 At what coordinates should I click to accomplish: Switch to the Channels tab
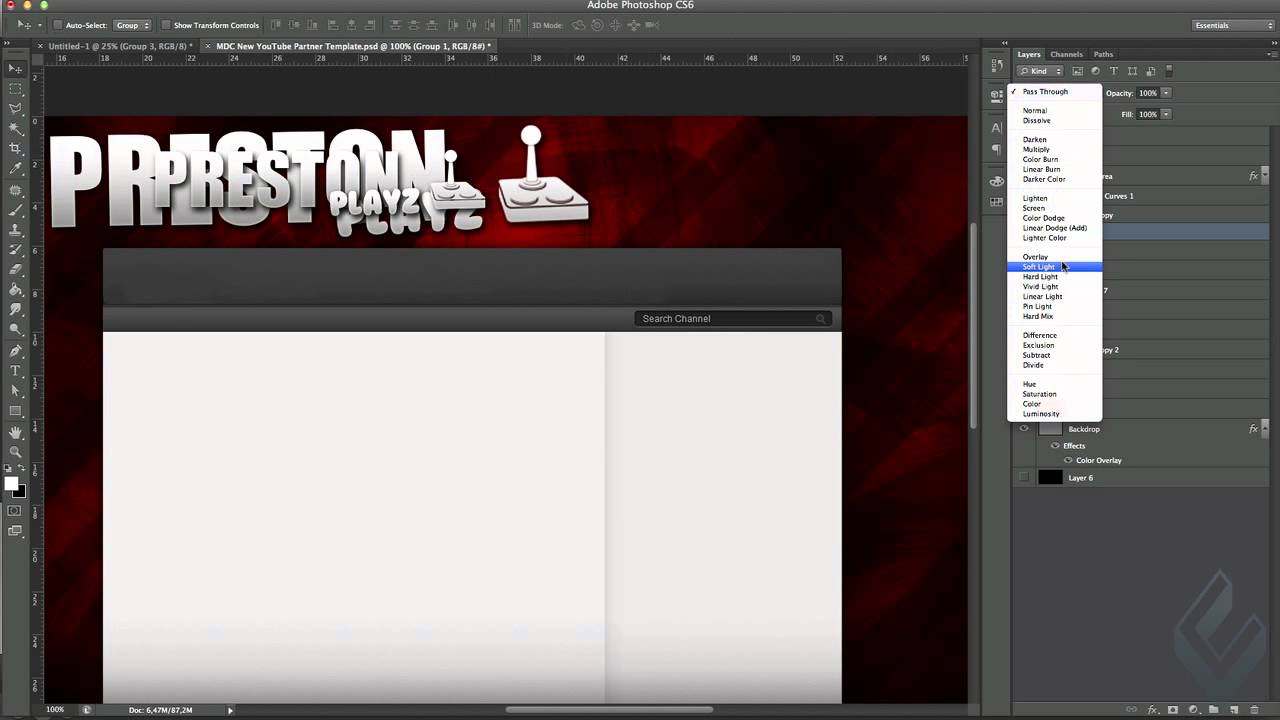point(1066,54)
